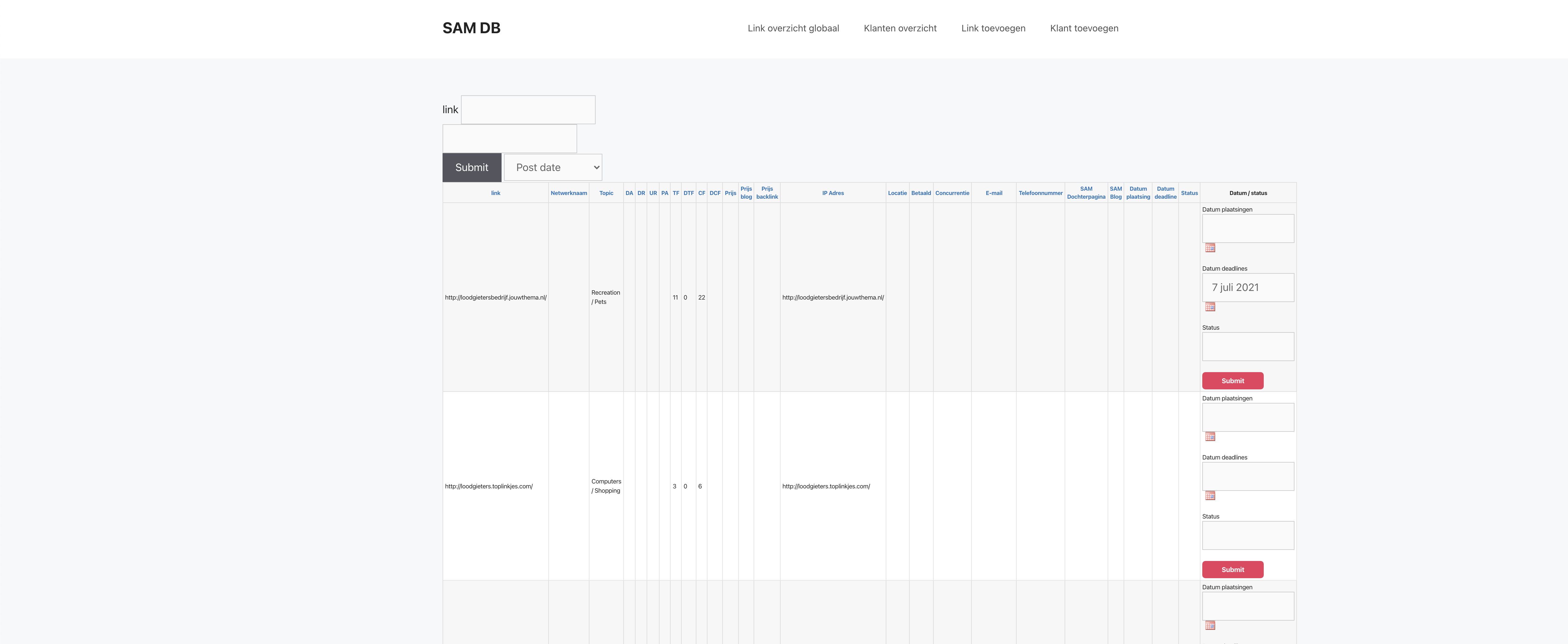Image resolution: width=1568 pixels, height=644 pixels.
Task: Click the 7 juli 2021 deadline field
Action: (x=1248, y=288)
